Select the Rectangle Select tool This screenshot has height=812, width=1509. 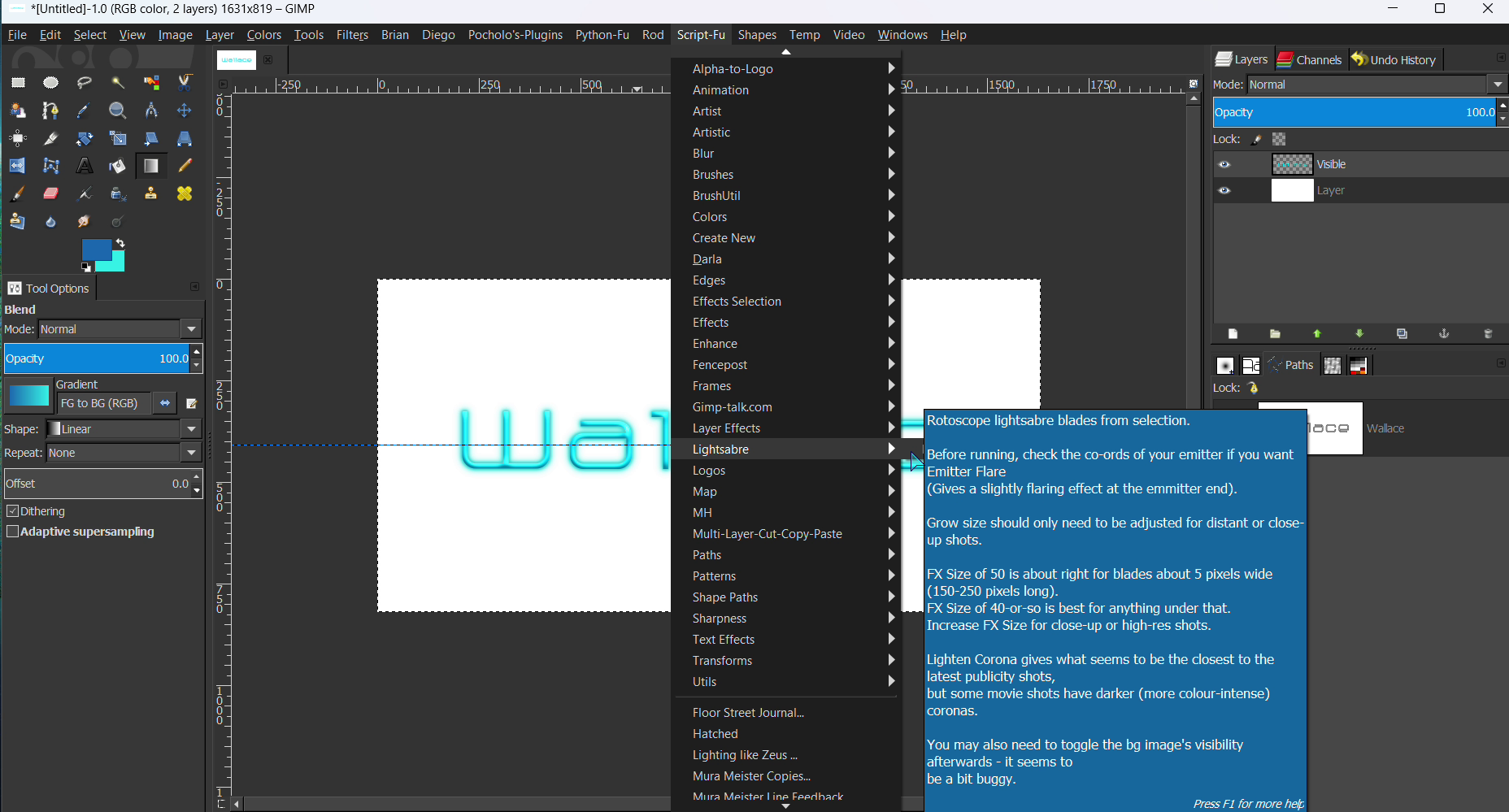click(x=18, y=83)
